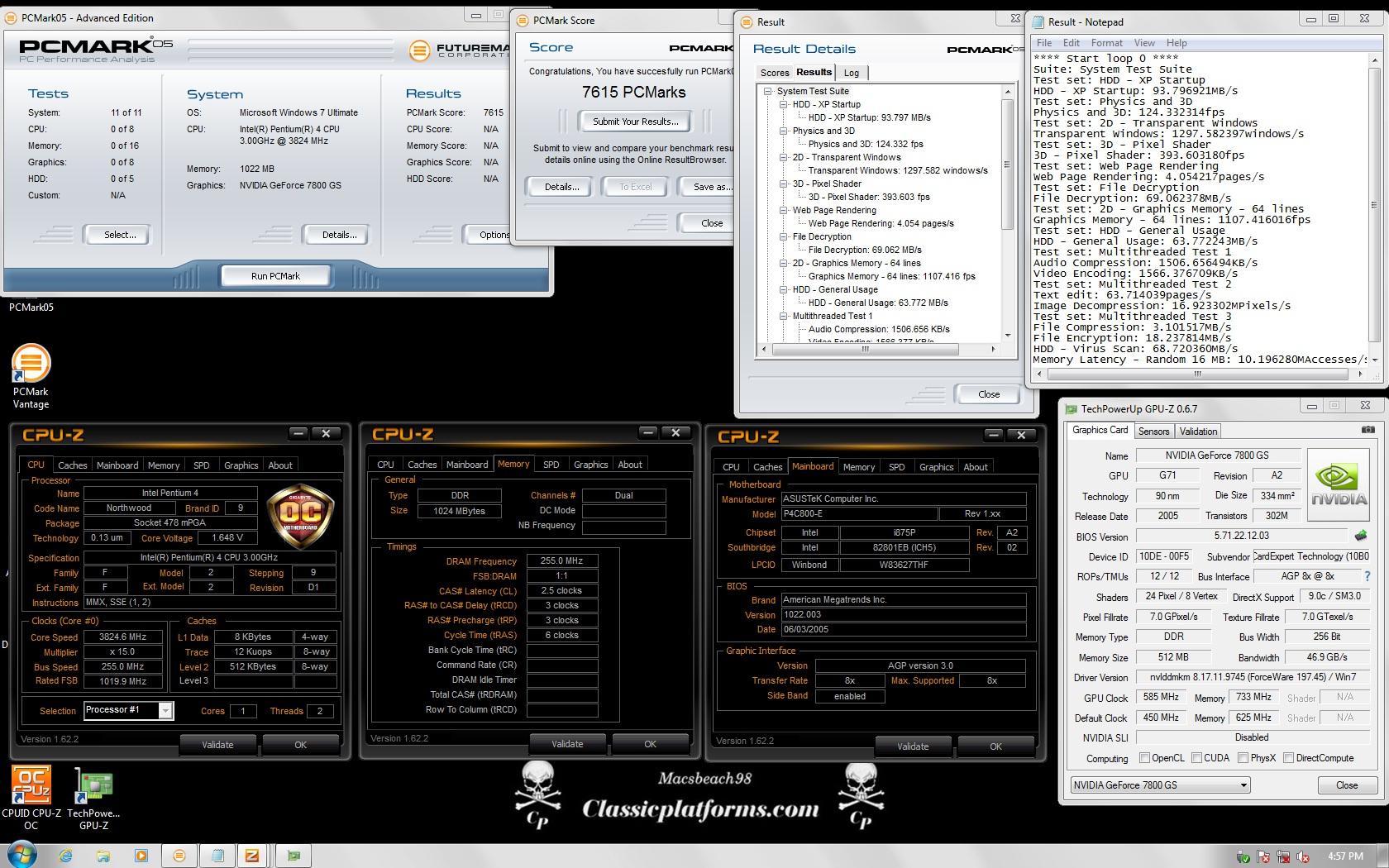Open TechPowerUp GPU-Z desktop shortcut

tap(93, 797)
